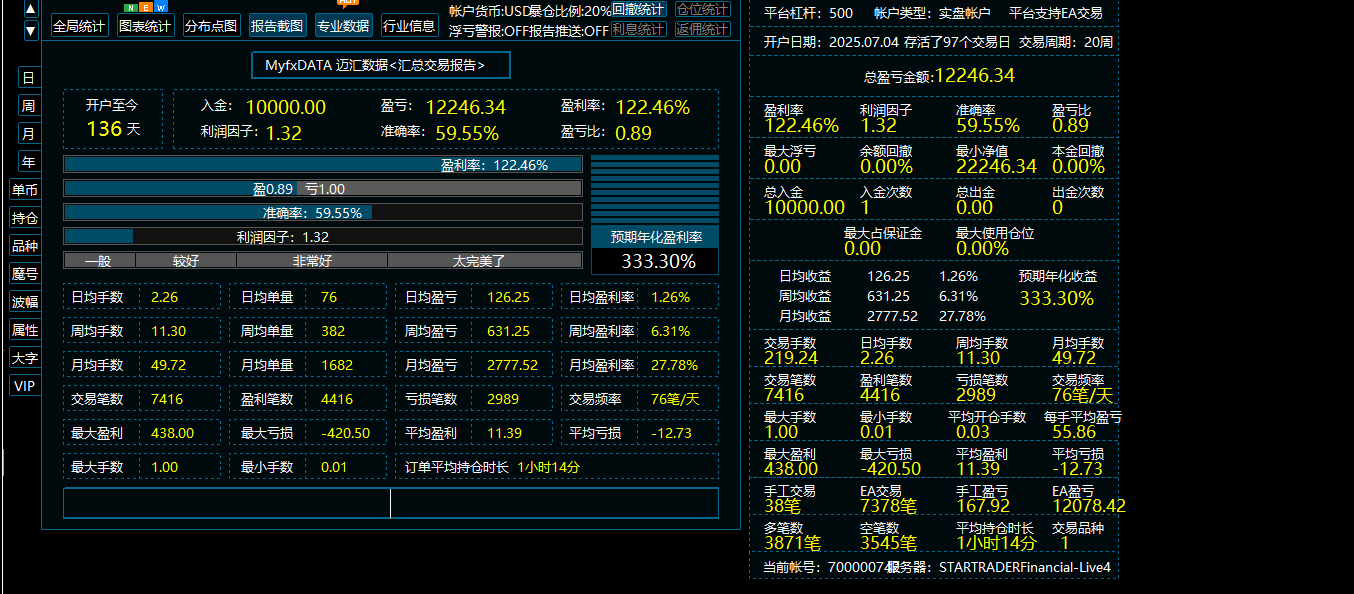
Task: Toggle the 报告推送:OFF setting
Action: [x=568, y=30]
